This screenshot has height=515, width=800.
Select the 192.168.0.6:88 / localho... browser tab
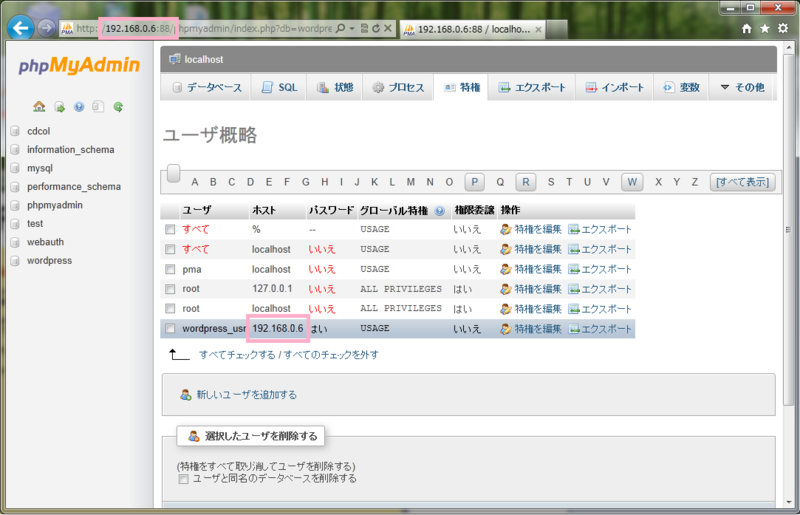click(473, 29)
